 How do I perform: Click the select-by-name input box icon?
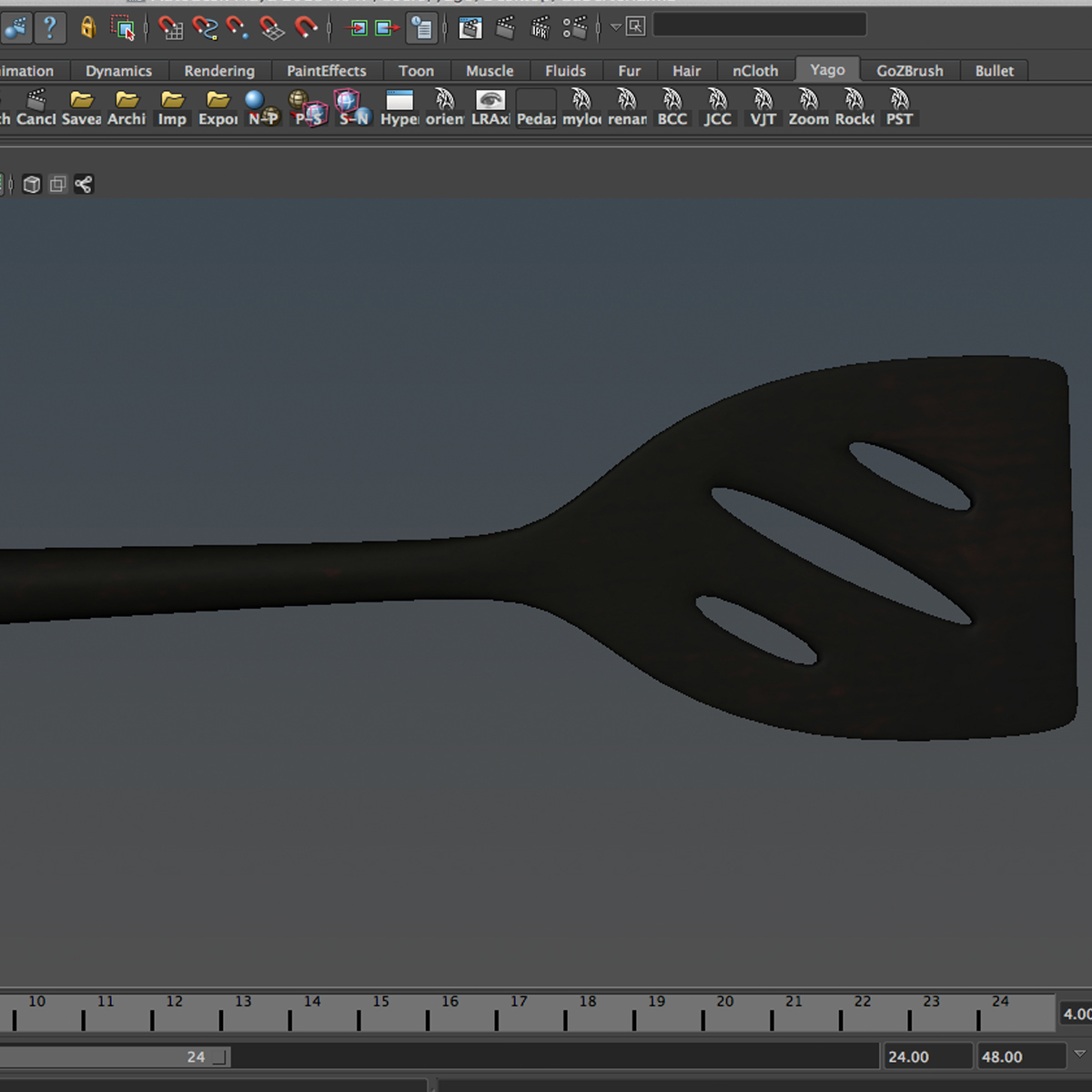(635, 26)
